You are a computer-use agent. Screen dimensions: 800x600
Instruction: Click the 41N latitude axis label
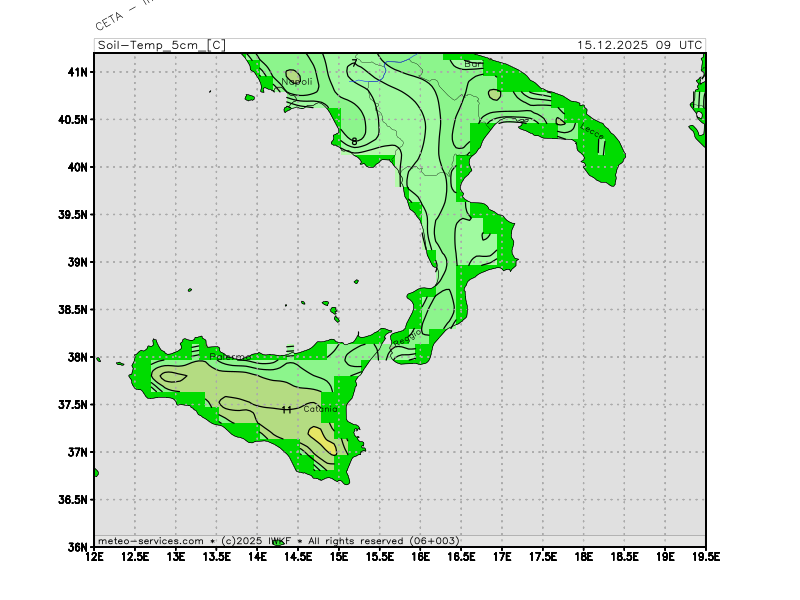tap(78, 72)
